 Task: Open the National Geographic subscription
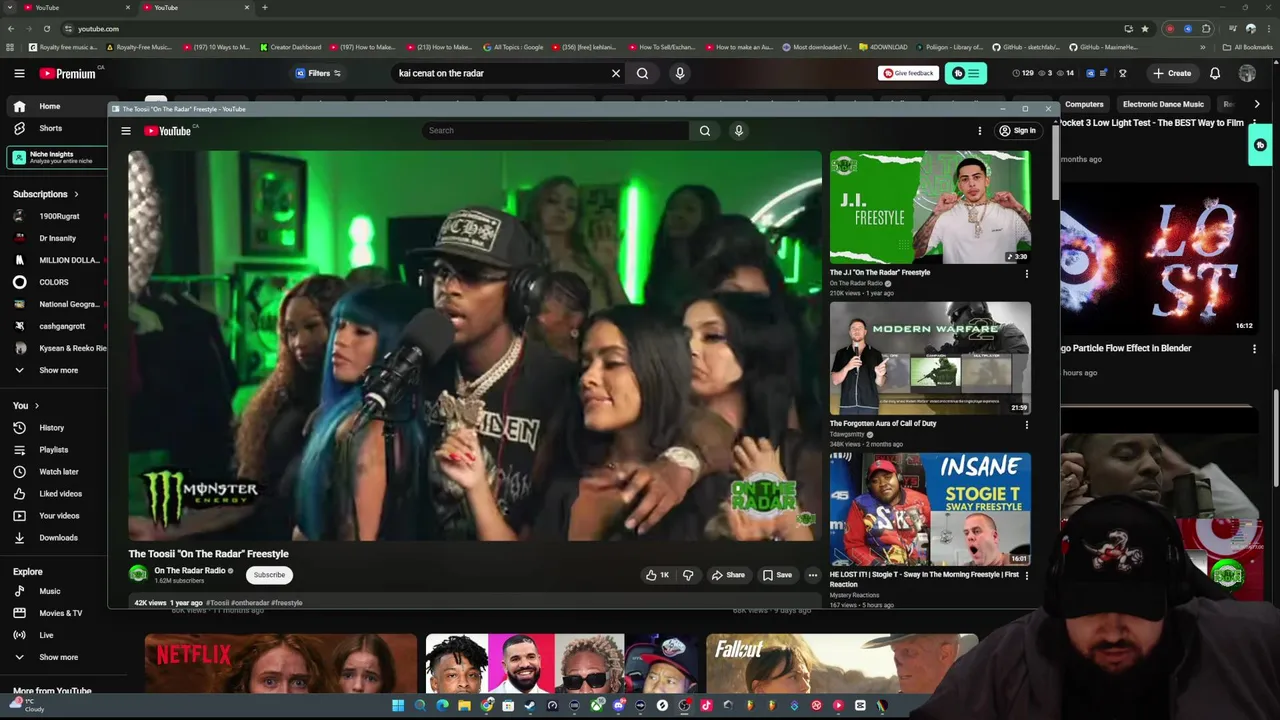[x=55, y=304]
